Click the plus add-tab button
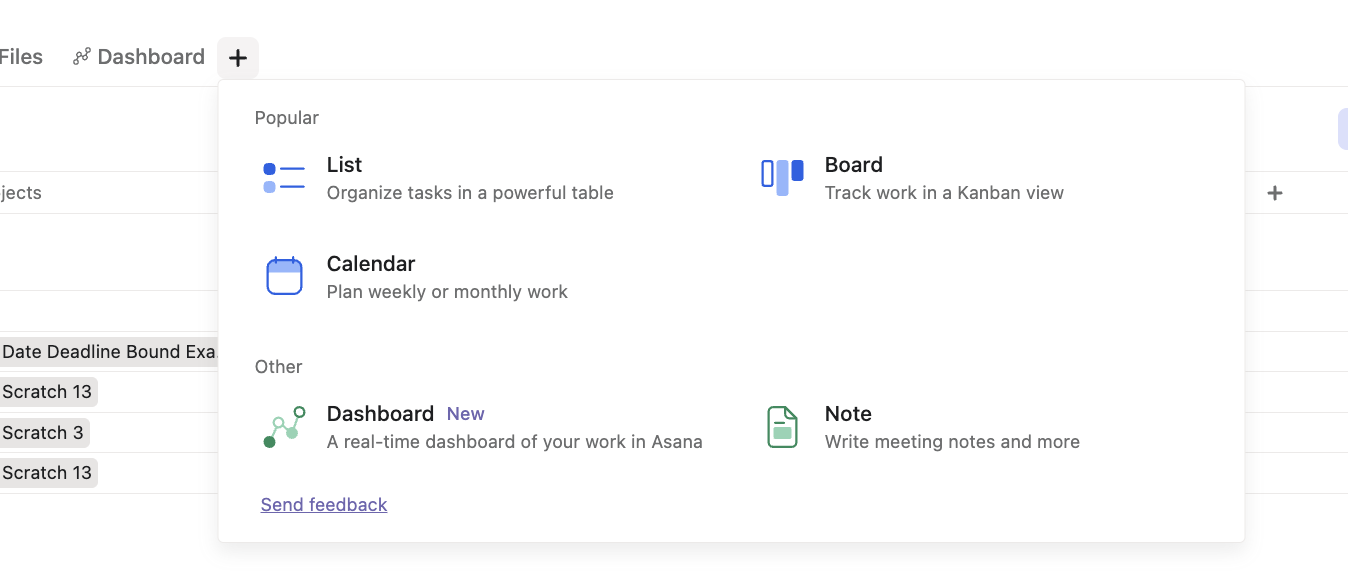This screenshot has width=1348, height=572. 238,58
